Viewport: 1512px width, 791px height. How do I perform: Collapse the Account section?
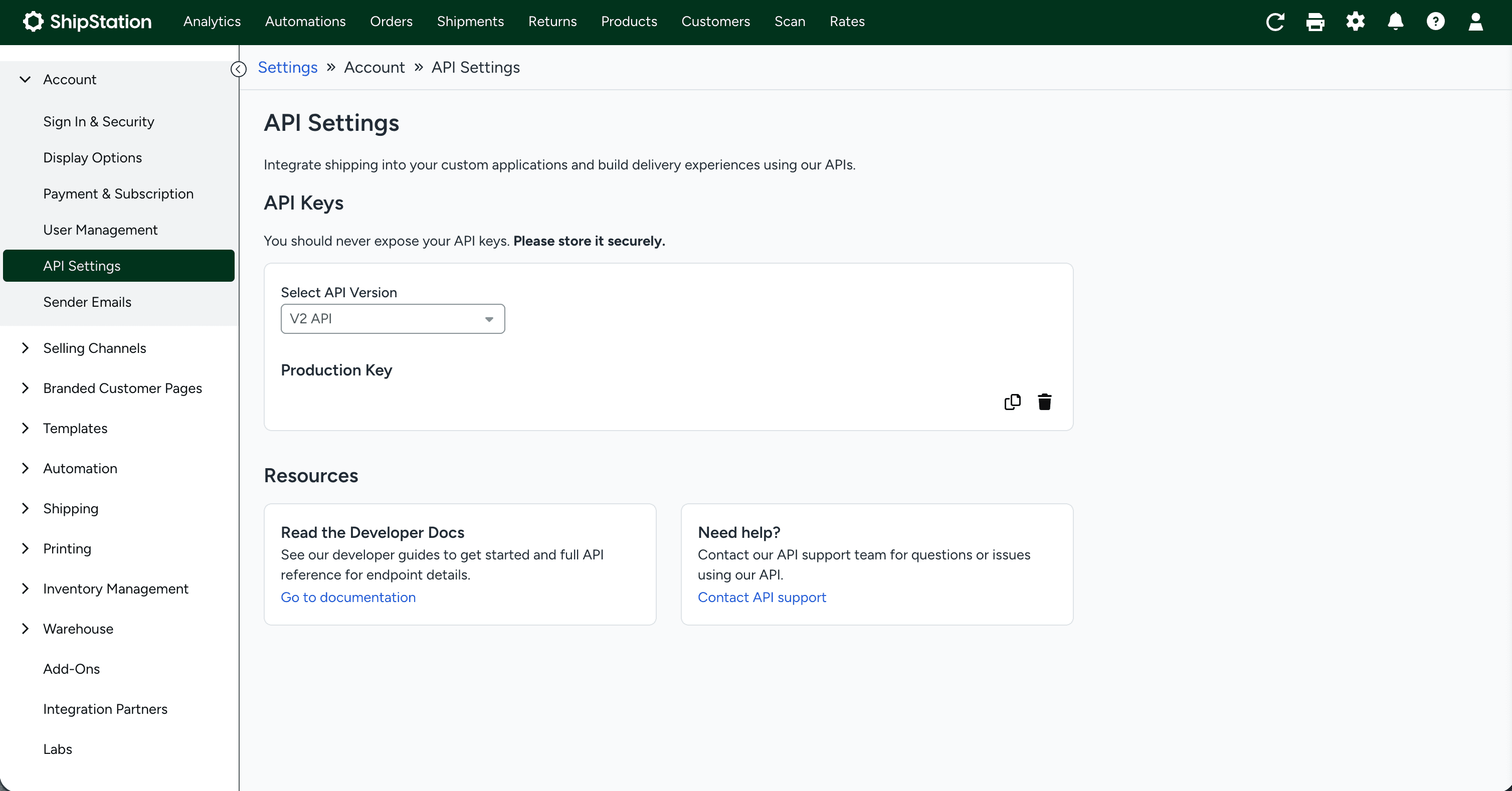pyautogui.click(x=25, y=79)
